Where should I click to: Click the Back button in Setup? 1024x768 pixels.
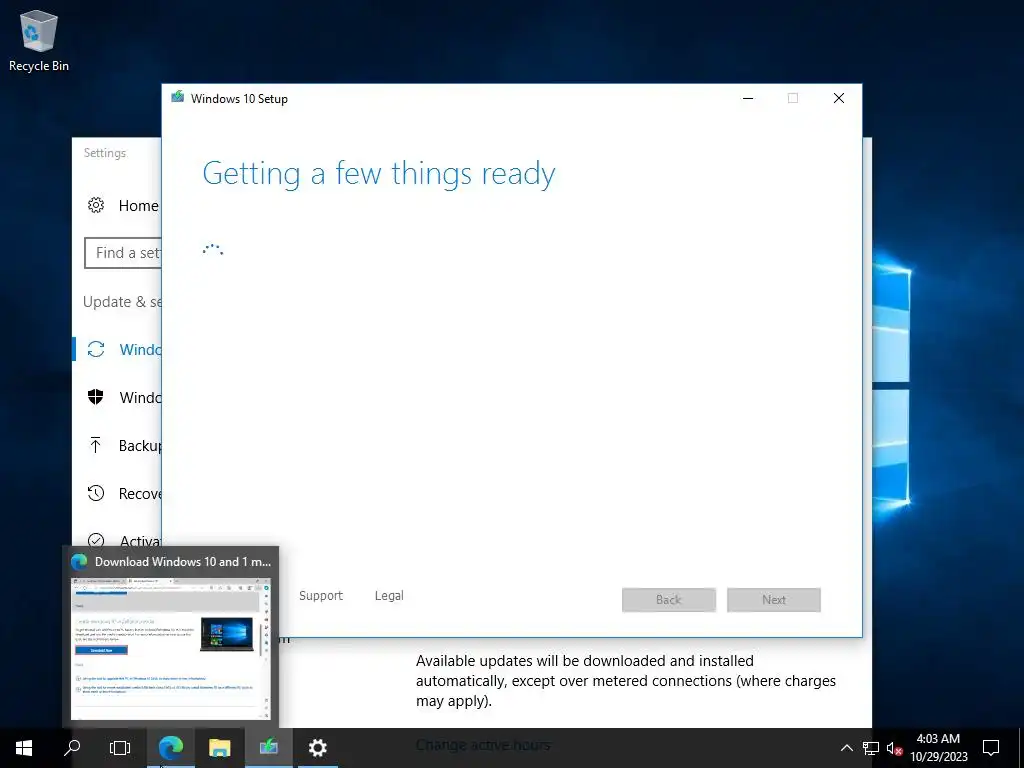tap(669, 600)
